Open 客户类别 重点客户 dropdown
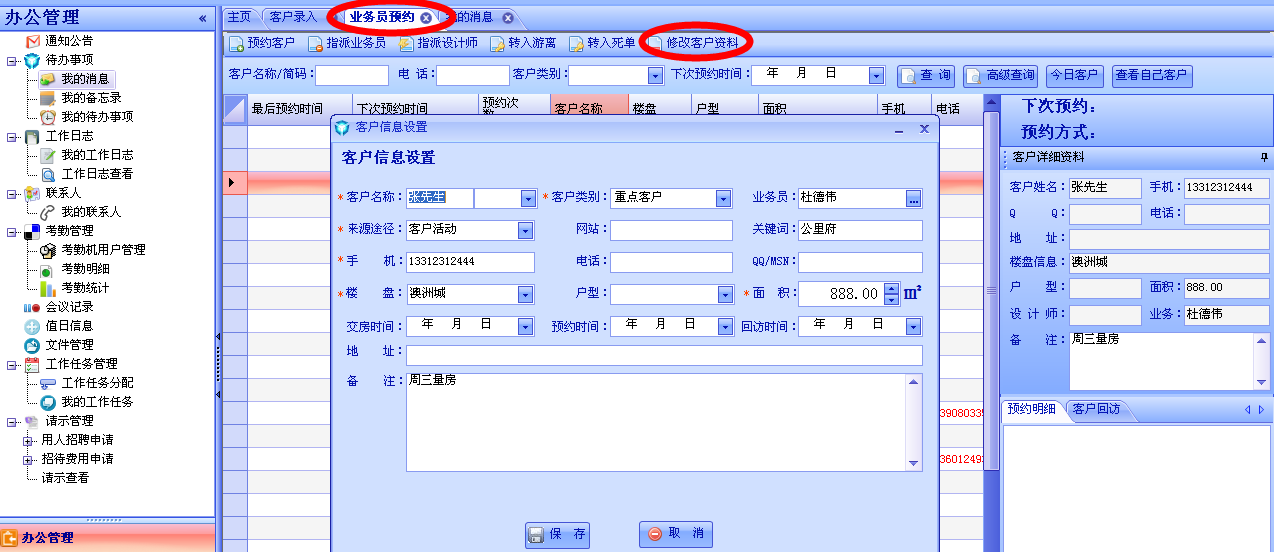This screenshot has width=1274, height=552. tap(723, 199)
